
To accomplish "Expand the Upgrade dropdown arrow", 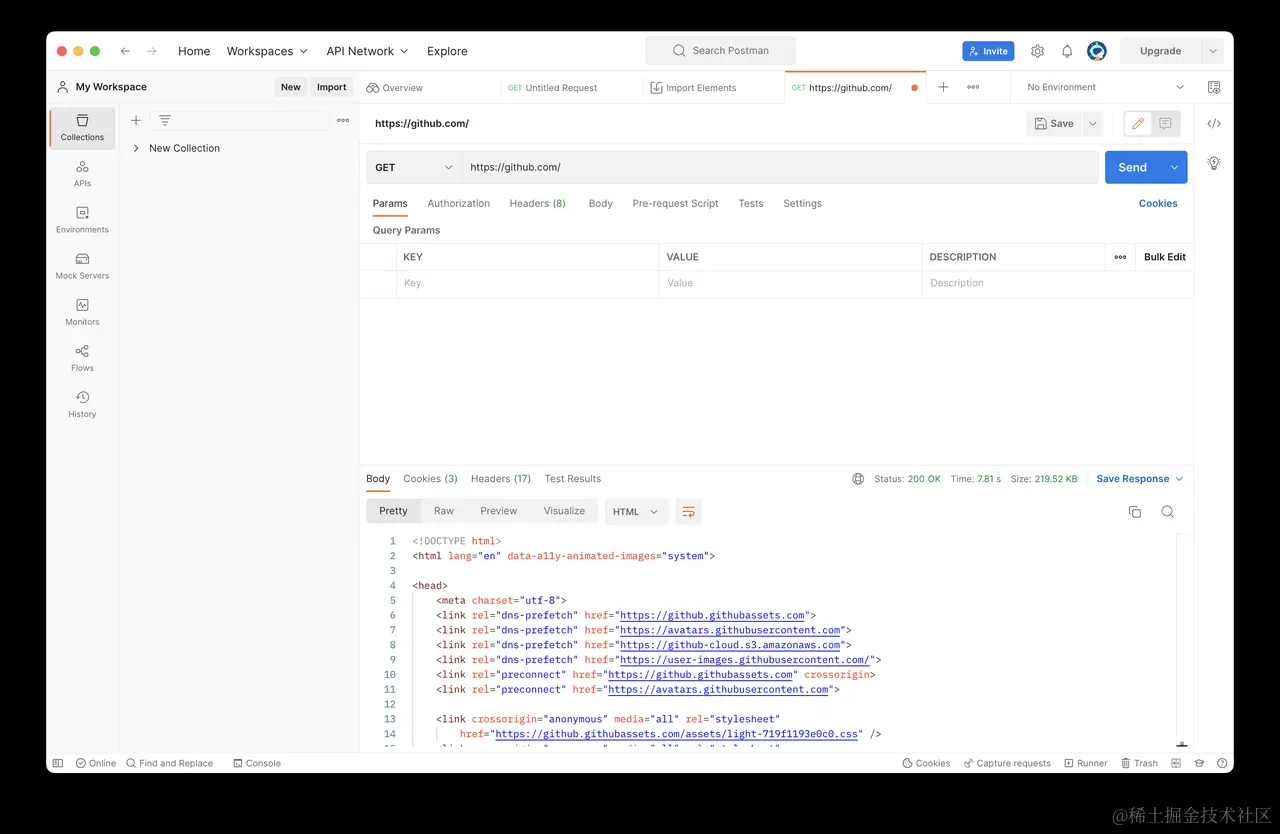I will tap(1213, 51).
